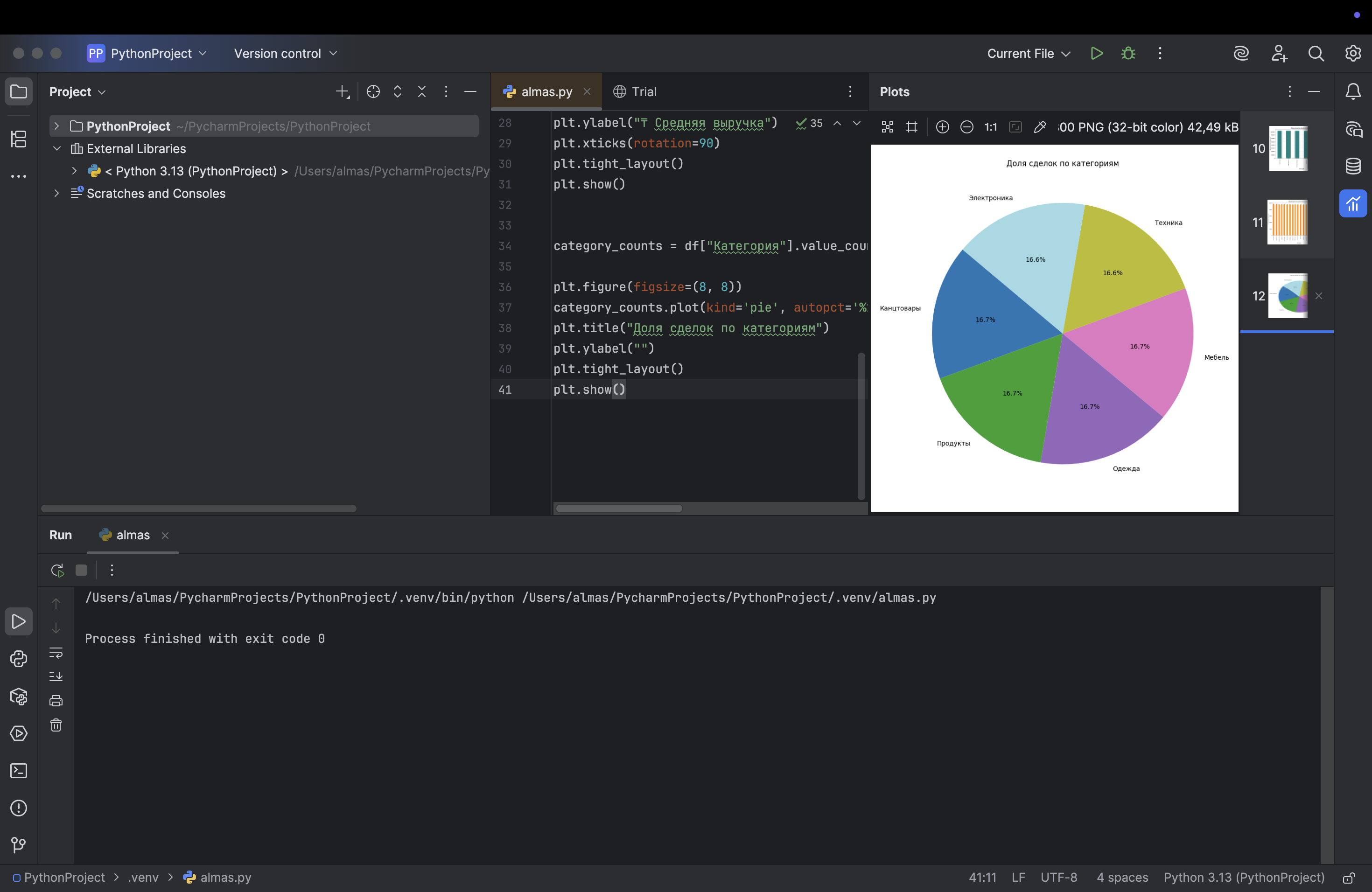The height and width of the screenshot is (892, 1372).
Task: Expand the PythonProject folder tree node
Action: coord(56,126)
